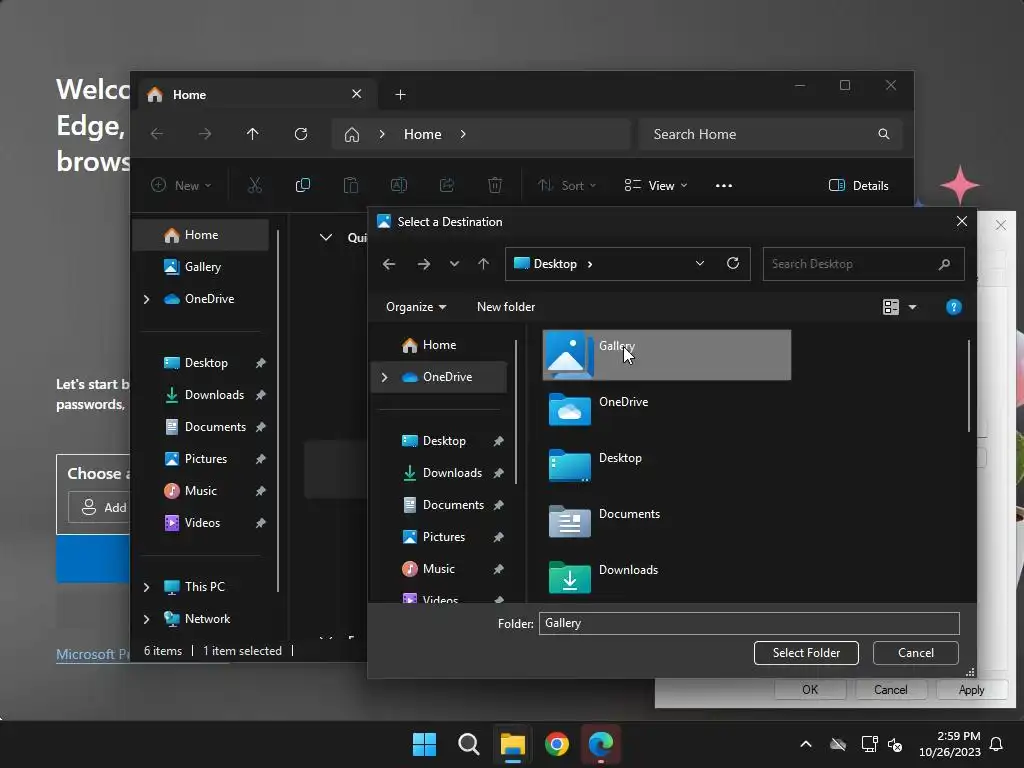Show hidden system tray icons
The height and width of the screenshot is (768, 1024).
click(806, 744)
